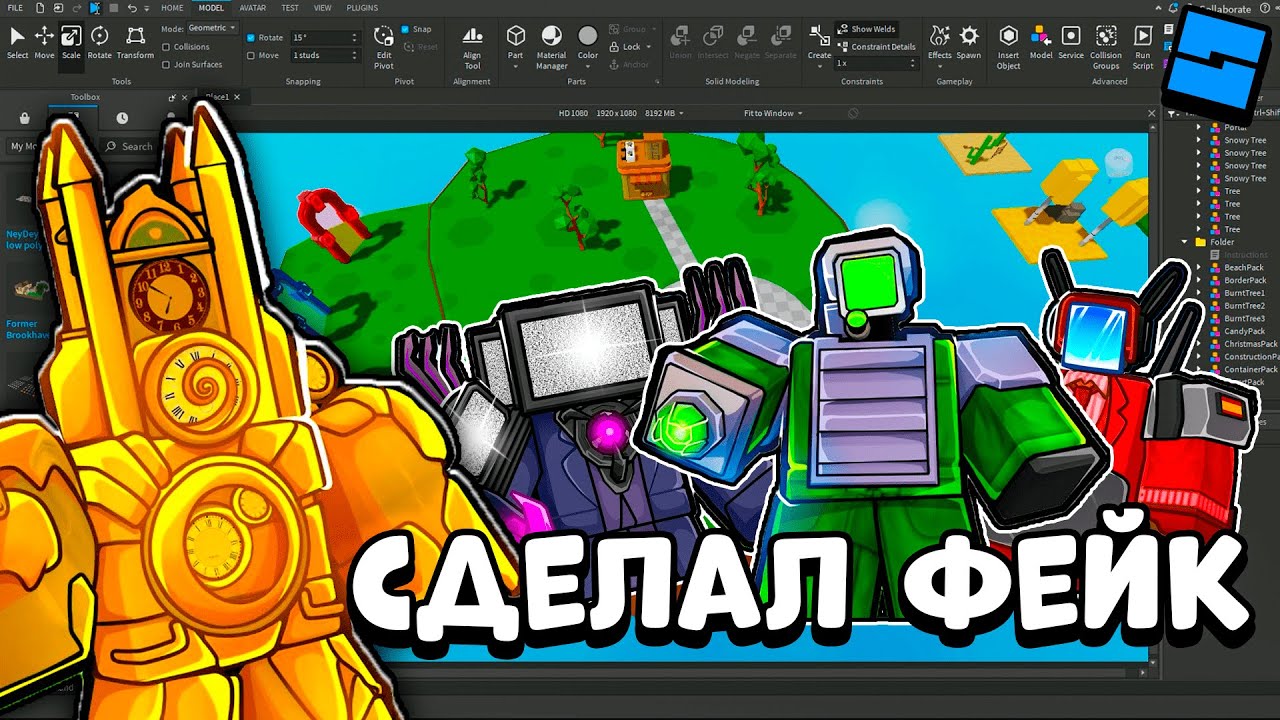The height and width of the screenshot is (720, 1280).
Task: Select ChristmasPack in Explorer
Action: [x=1250, y=344]
